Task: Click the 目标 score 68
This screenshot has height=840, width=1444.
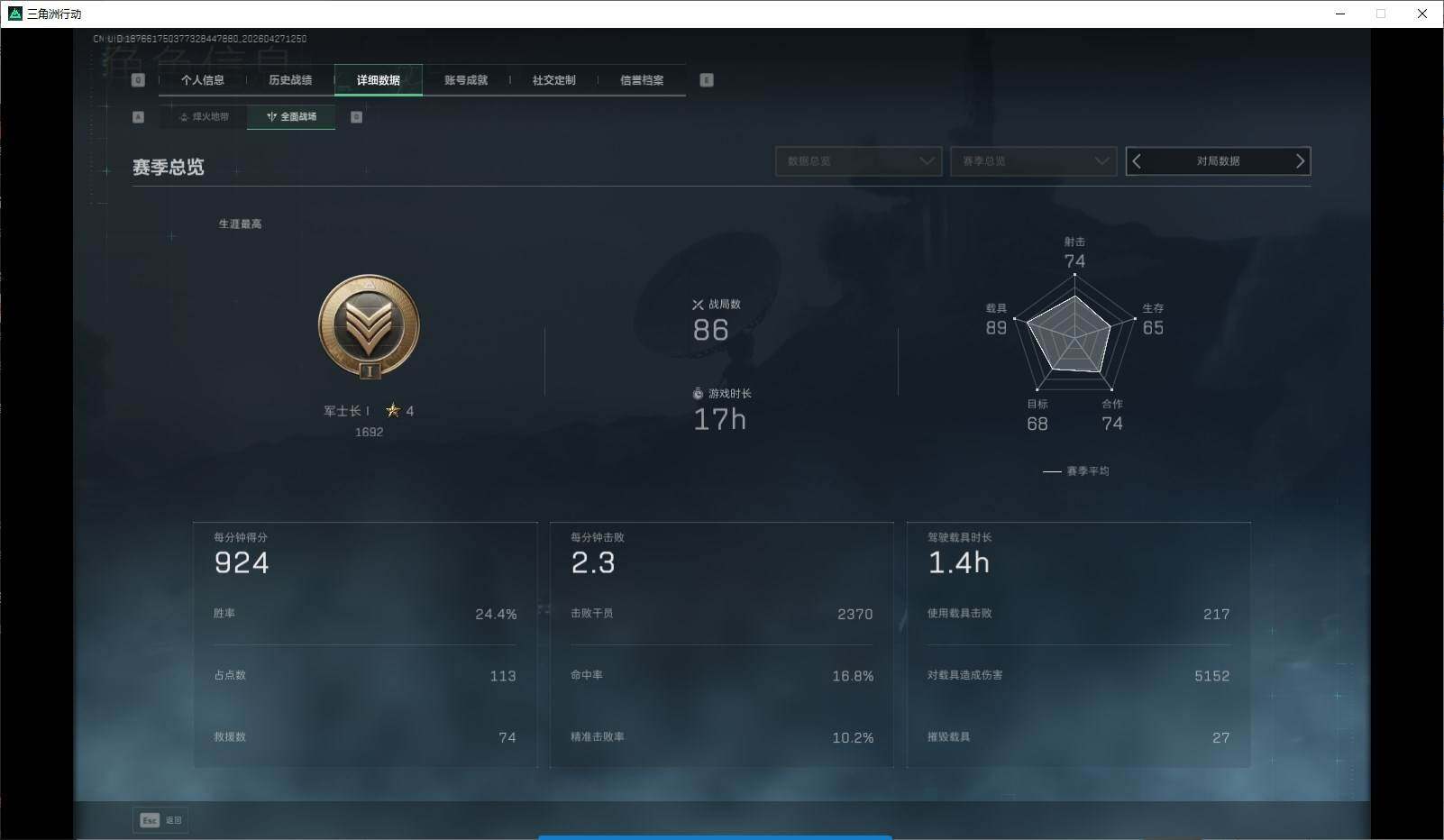Action: [1037, 424]
